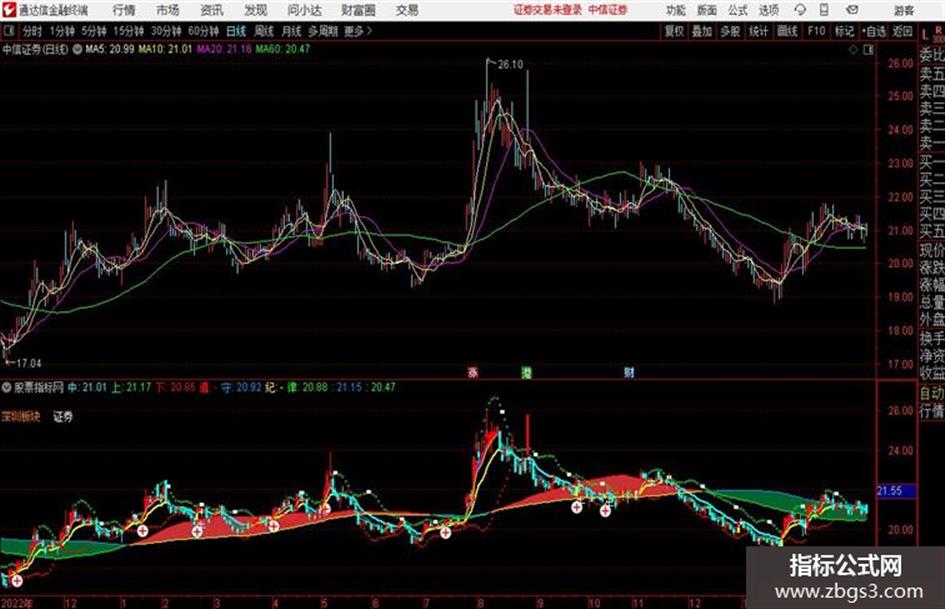945x609 pixels.
Task: Add stock via +自选 button
Action: [x=874, y=31]
